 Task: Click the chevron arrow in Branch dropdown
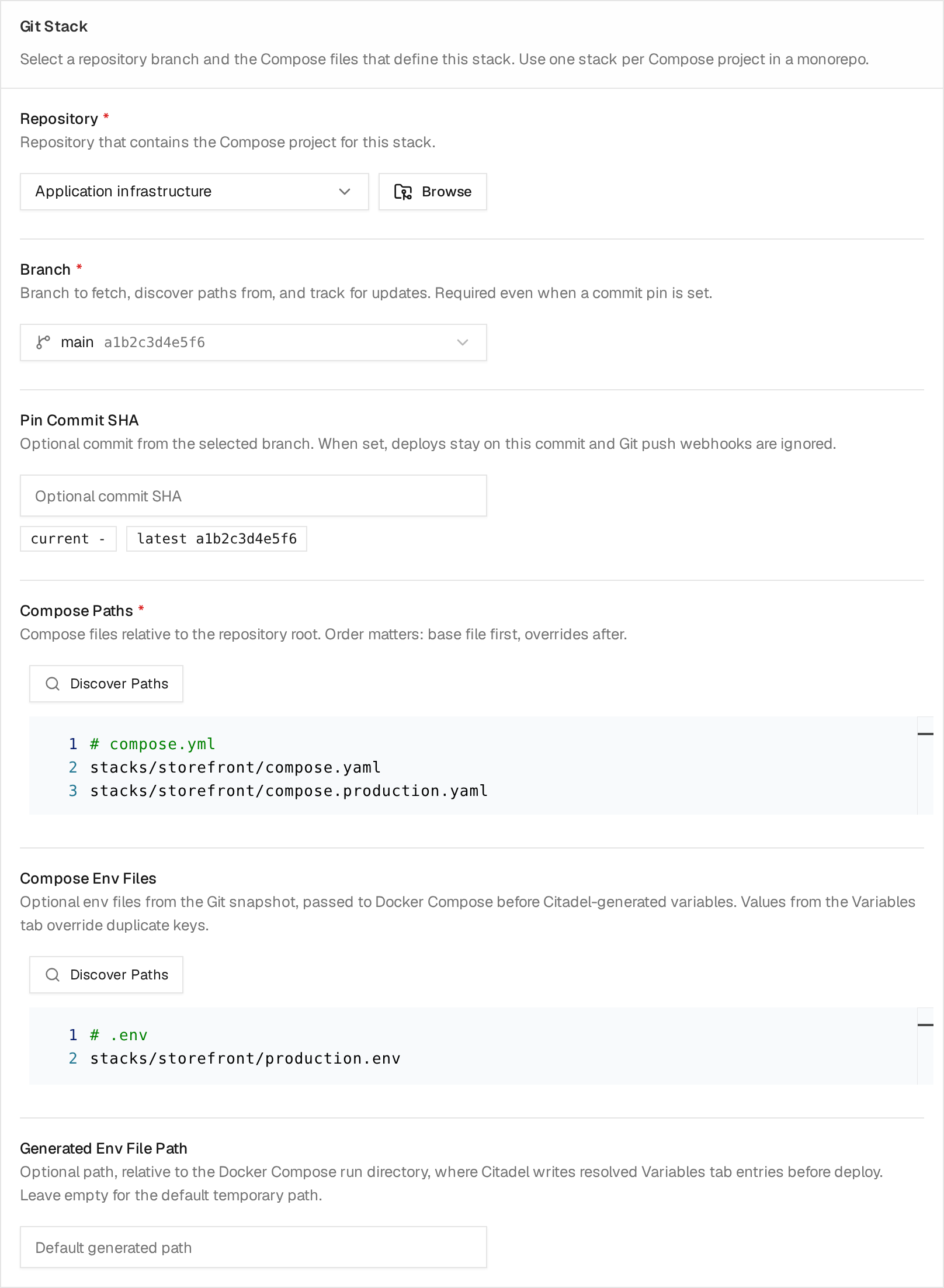pyautogui.click(x=463, y=342)
